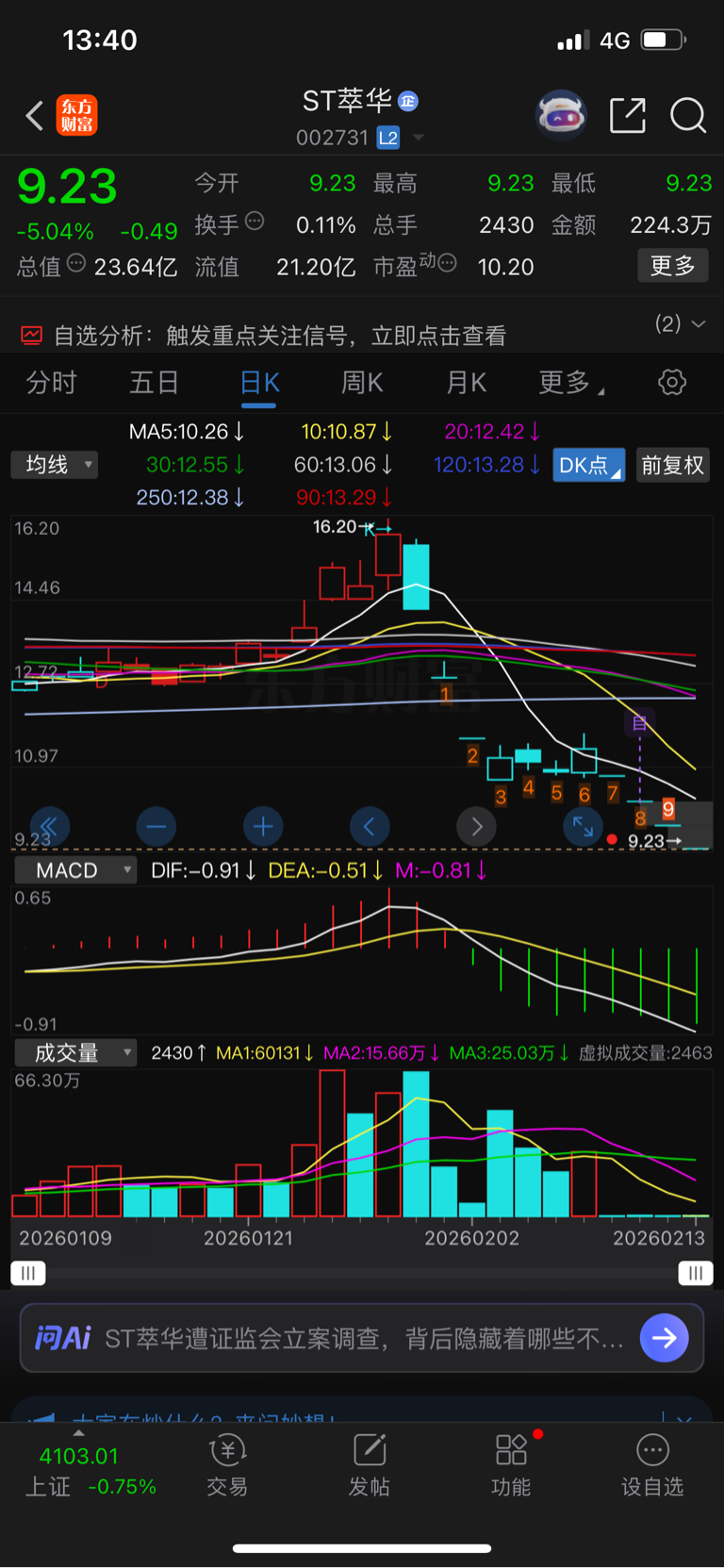
Task: Tap the 设自选 watchlist icon
Action: pos(652,1451)
